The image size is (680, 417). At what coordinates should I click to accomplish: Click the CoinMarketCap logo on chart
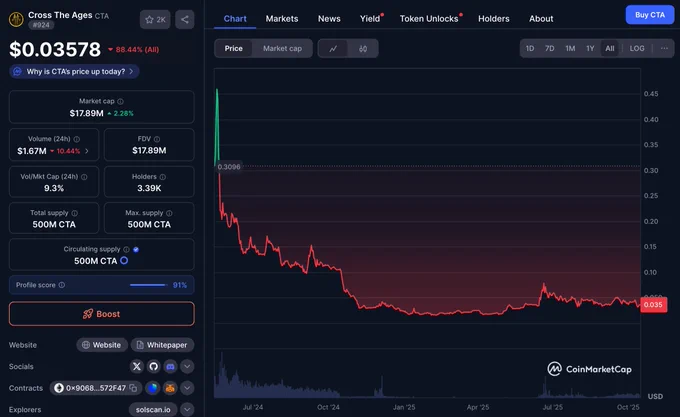point(589,369)
